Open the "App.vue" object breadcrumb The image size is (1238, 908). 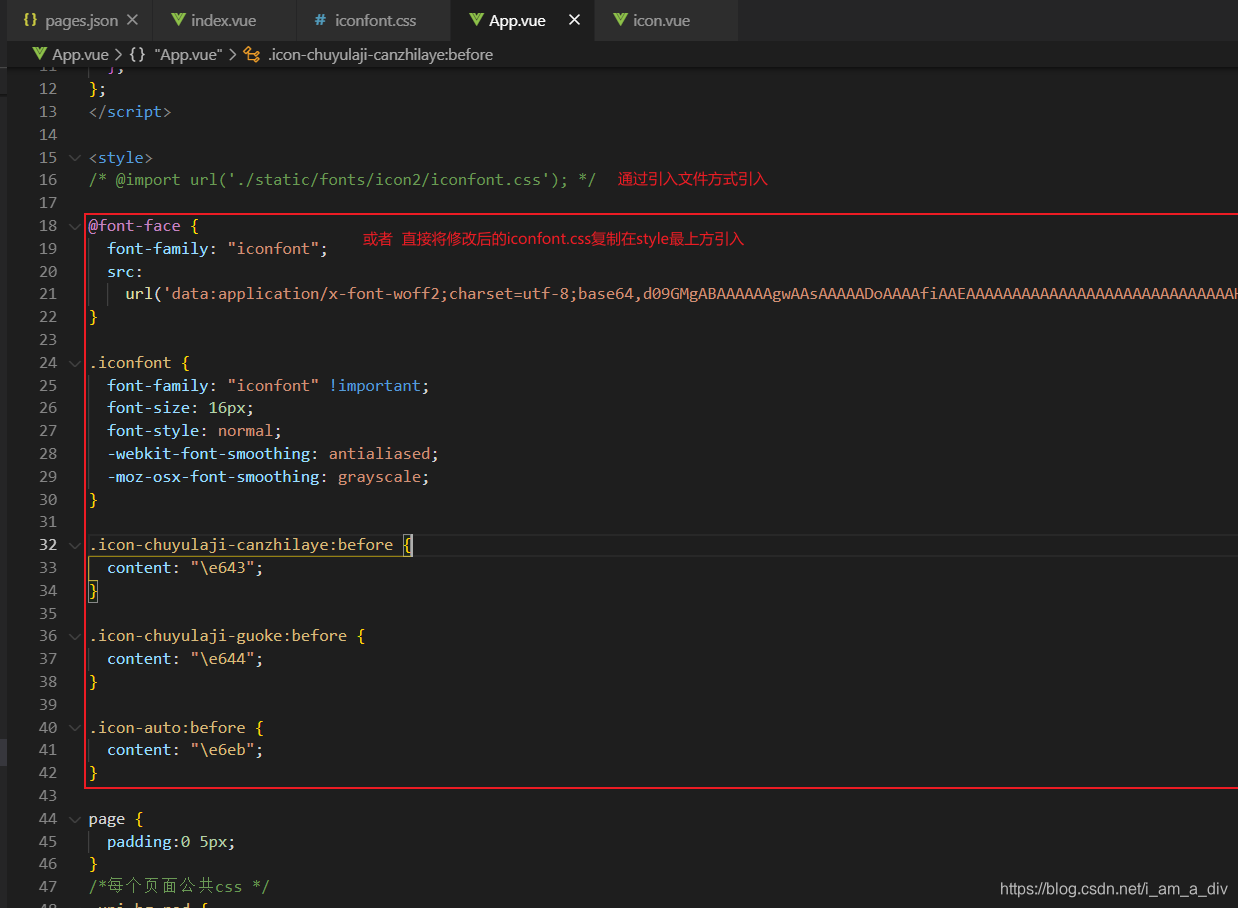click(x=187, y=55)
